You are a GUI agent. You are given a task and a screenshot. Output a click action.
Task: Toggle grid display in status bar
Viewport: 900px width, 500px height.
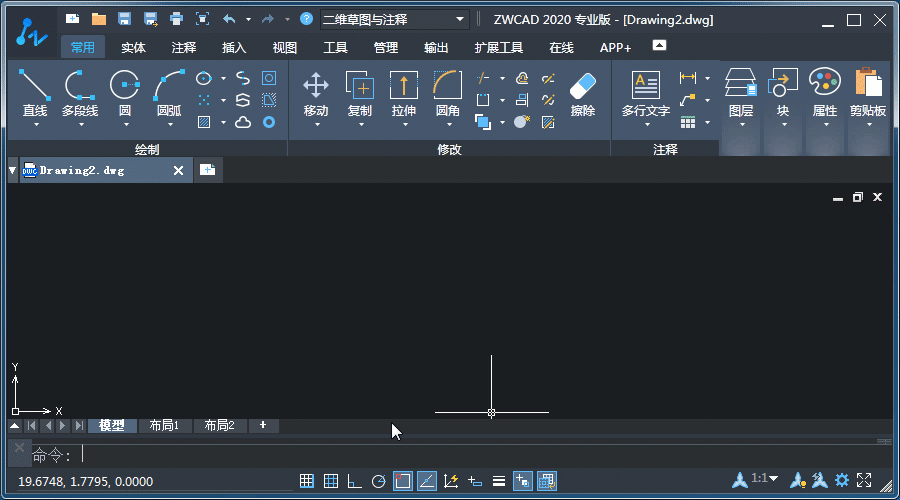click(331, 481)
